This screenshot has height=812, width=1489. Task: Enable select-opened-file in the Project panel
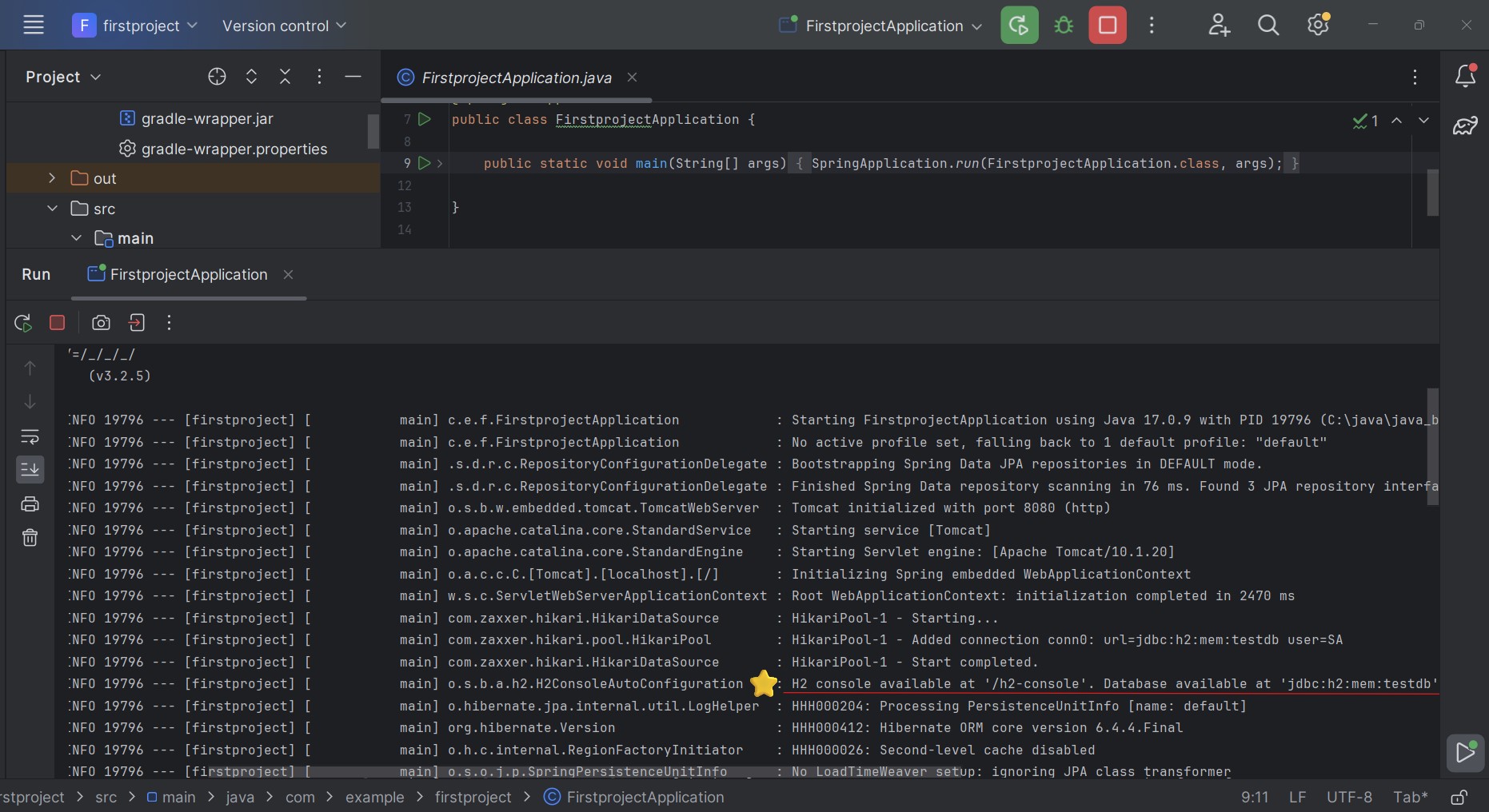[216, 77]
